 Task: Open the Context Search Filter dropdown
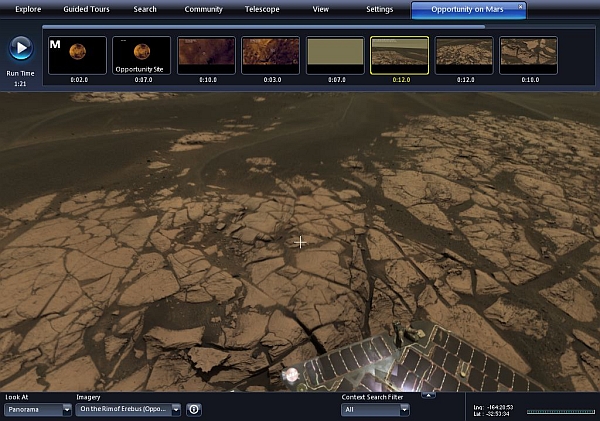(x=375, y=410)
